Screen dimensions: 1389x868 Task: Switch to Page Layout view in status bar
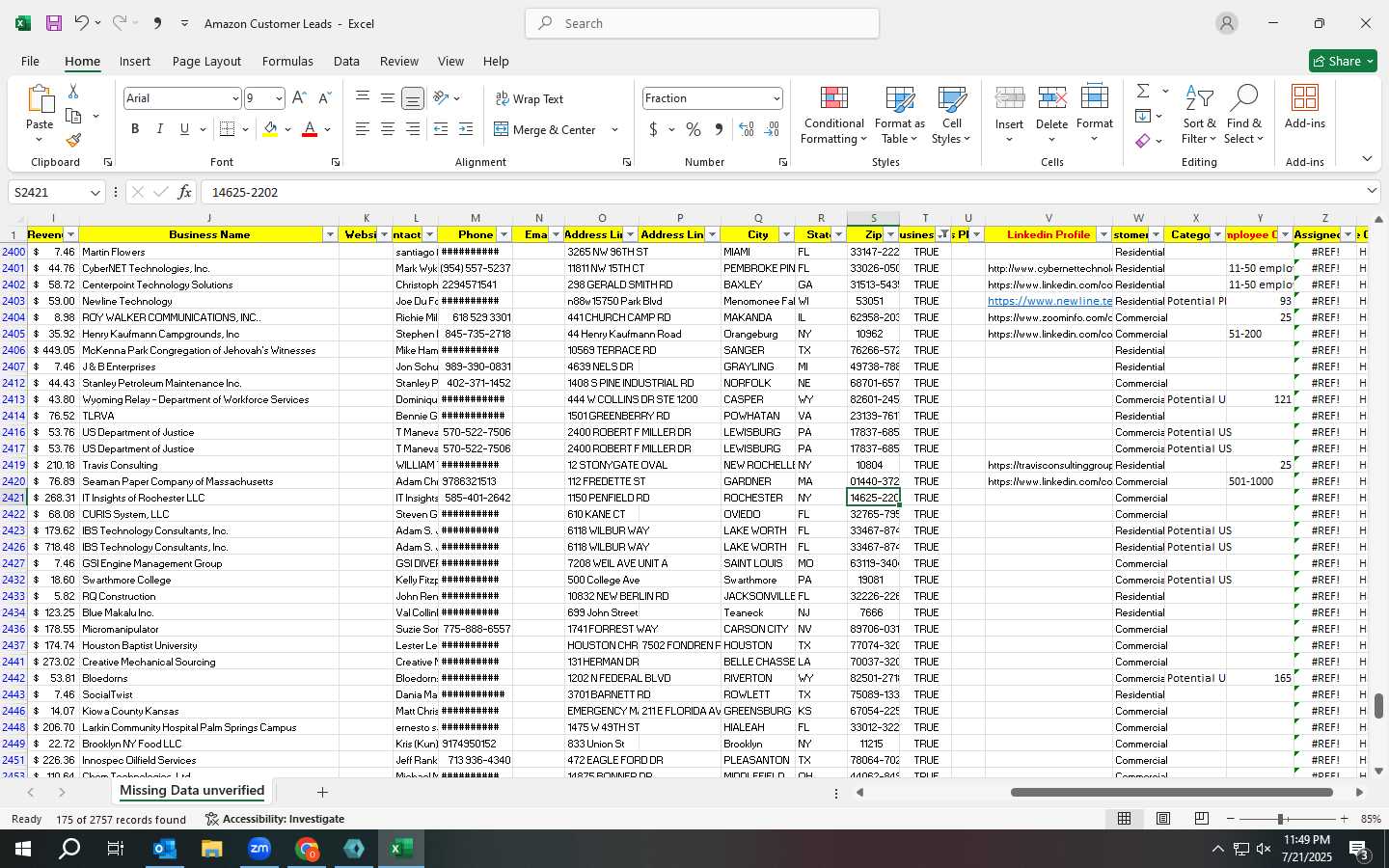1163,819
